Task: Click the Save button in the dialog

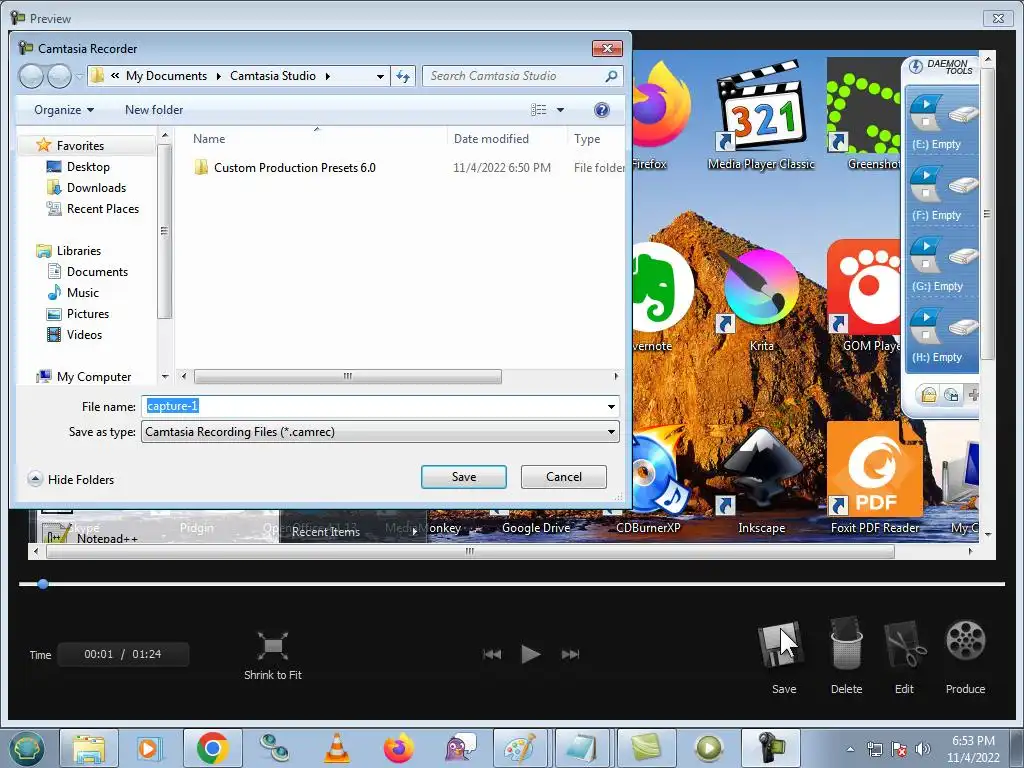Action: (464, 477)
